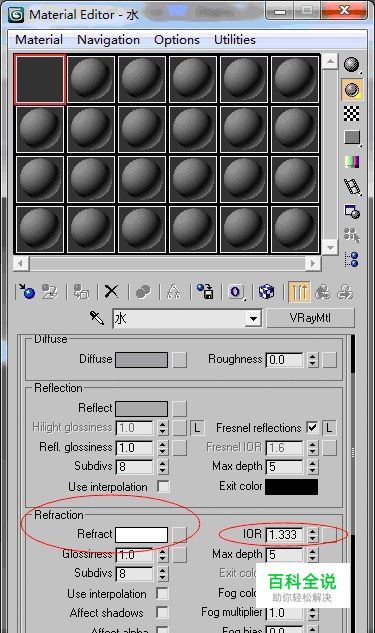The height and width of the screenshot is (633, 375).
Task: Open the Material/Map Navigator icon
Action: pyautogui.click(x=352, y=260)
